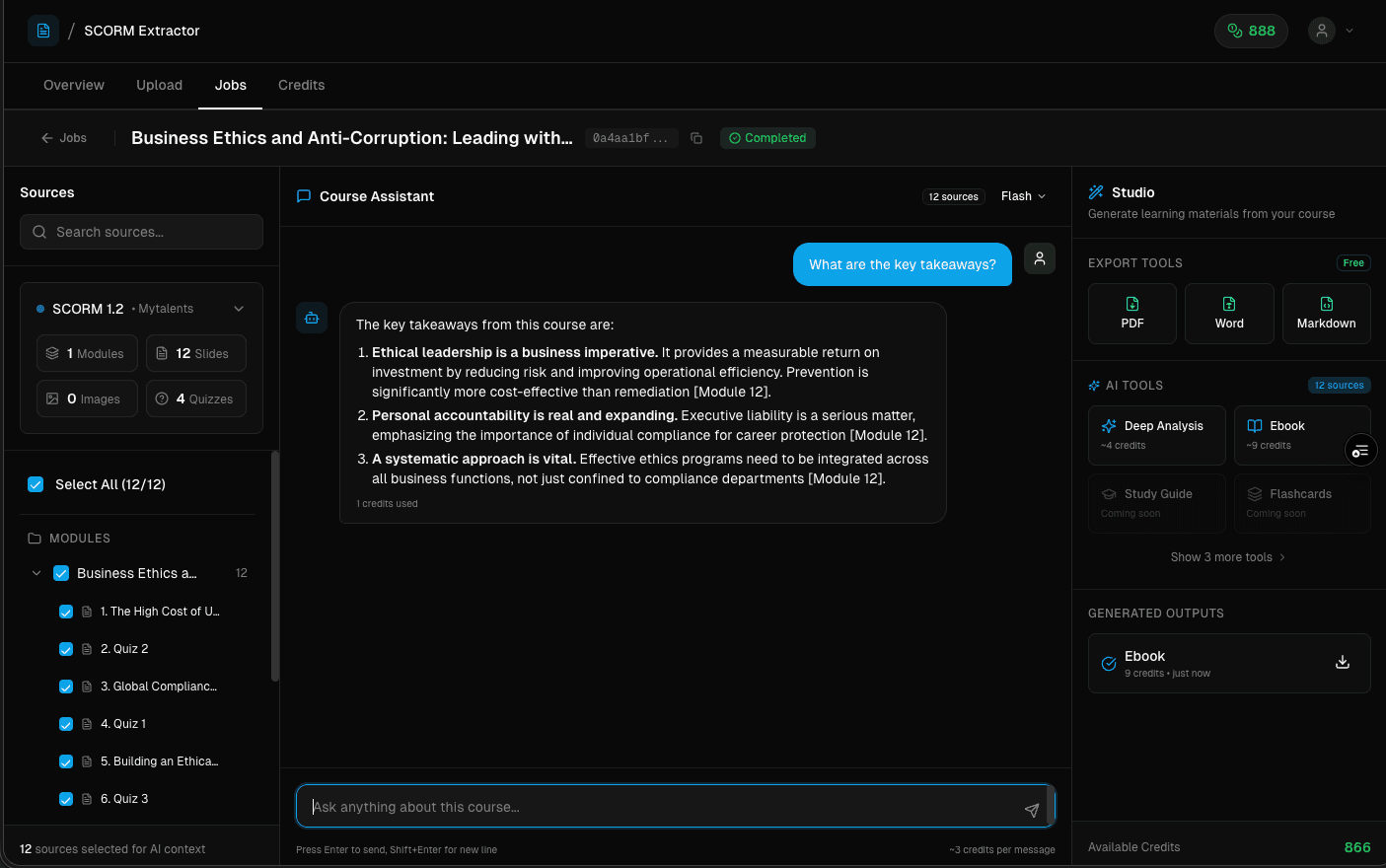Click the user avatar beside the question
1386x868 pixels.
[1040, 258]
